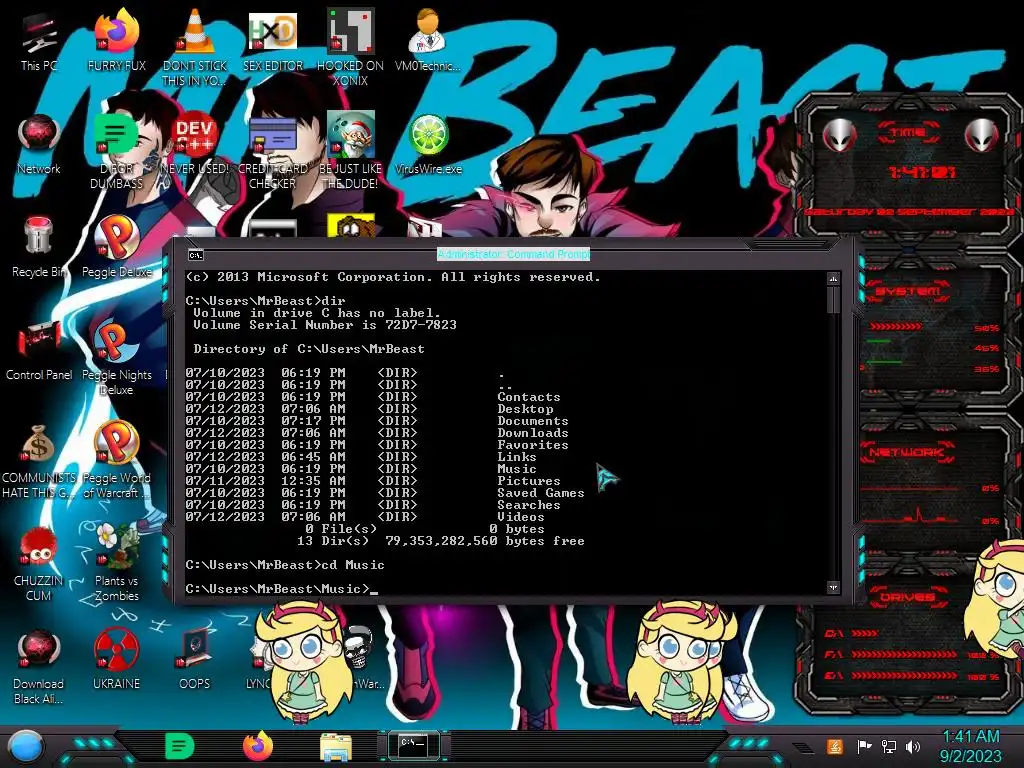
Task: Open the VLC cone shortcut on desktop
Action: pos(195,47)
